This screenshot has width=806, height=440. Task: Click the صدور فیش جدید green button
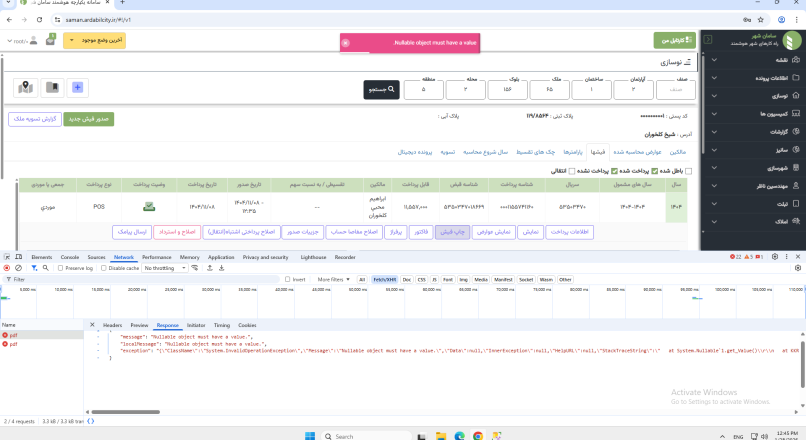[x=88, y=119]
